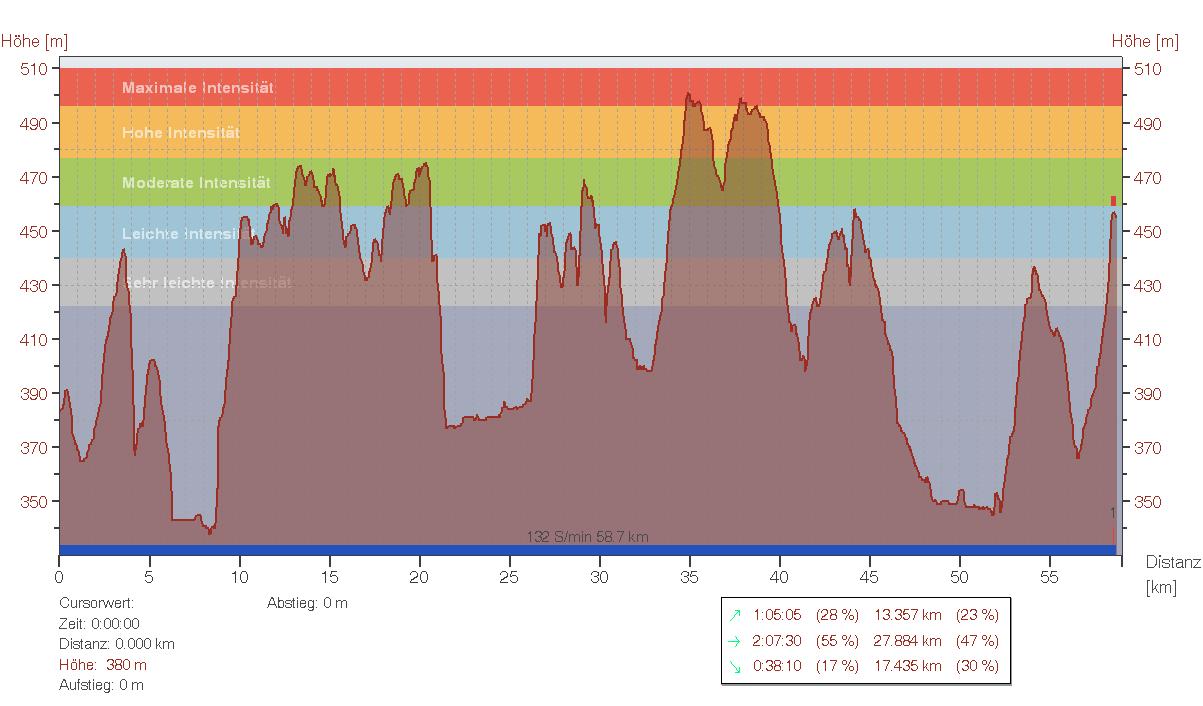This screenshot has width=1203, height=706.
Task: Click the "0" tick on the distance axis
Action: [59, 577]
